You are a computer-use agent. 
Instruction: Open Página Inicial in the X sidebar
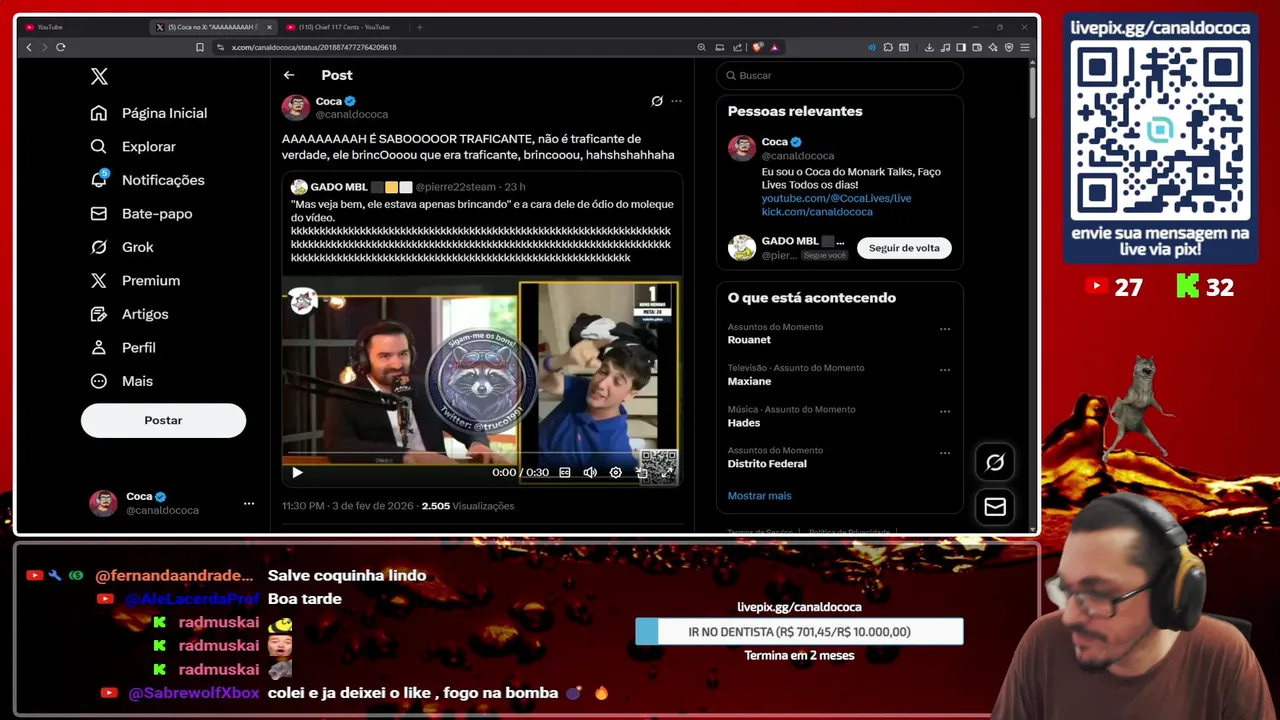(x=148, y=113)
